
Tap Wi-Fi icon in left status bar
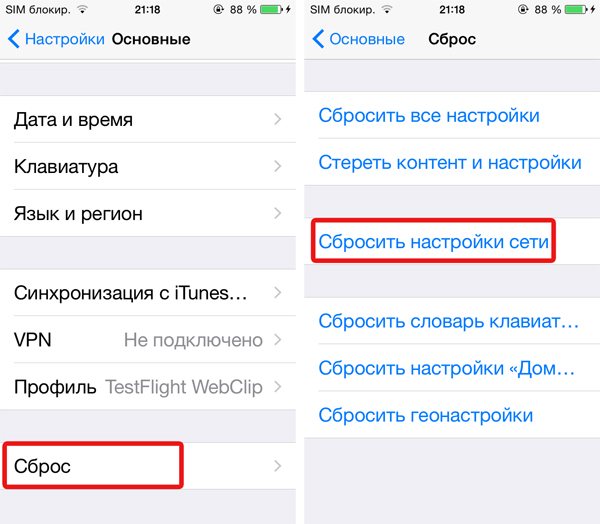[x=82, y=9]
